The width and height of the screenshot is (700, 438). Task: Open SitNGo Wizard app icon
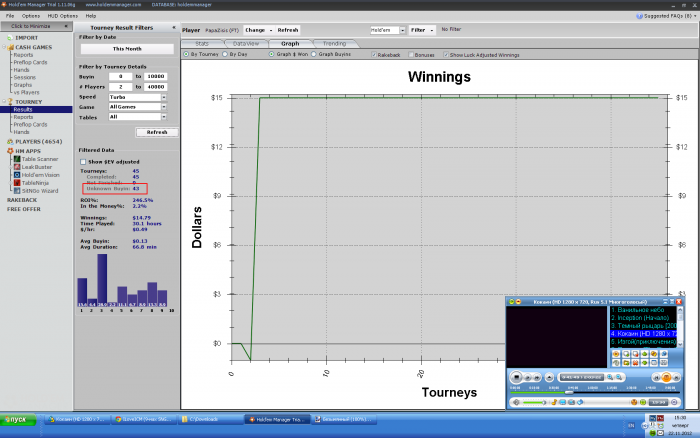[17, 191]
